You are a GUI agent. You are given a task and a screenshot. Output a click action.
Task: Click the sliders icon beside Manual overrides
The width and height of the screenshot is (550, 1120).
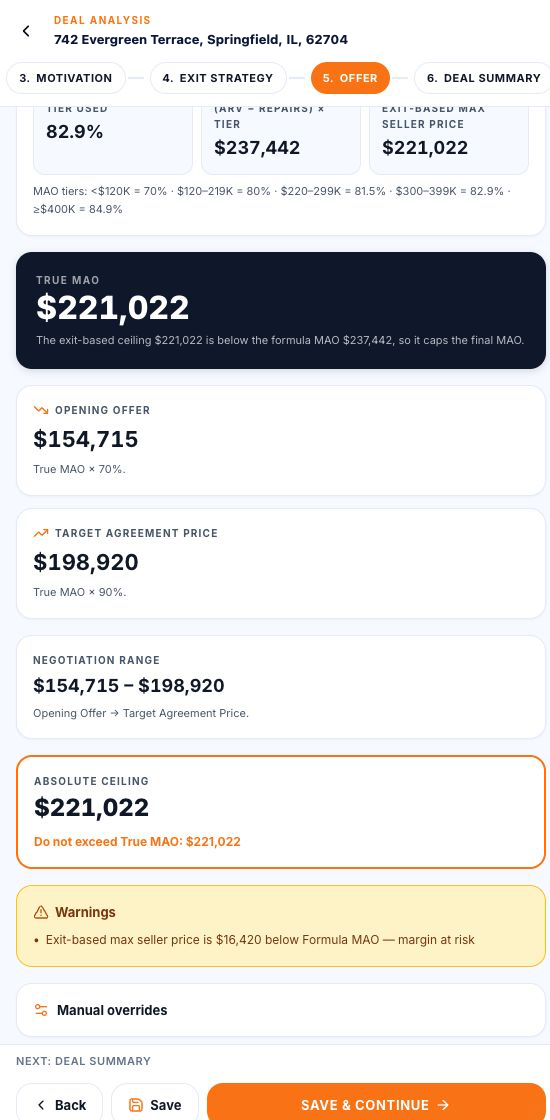(41, 1010)
